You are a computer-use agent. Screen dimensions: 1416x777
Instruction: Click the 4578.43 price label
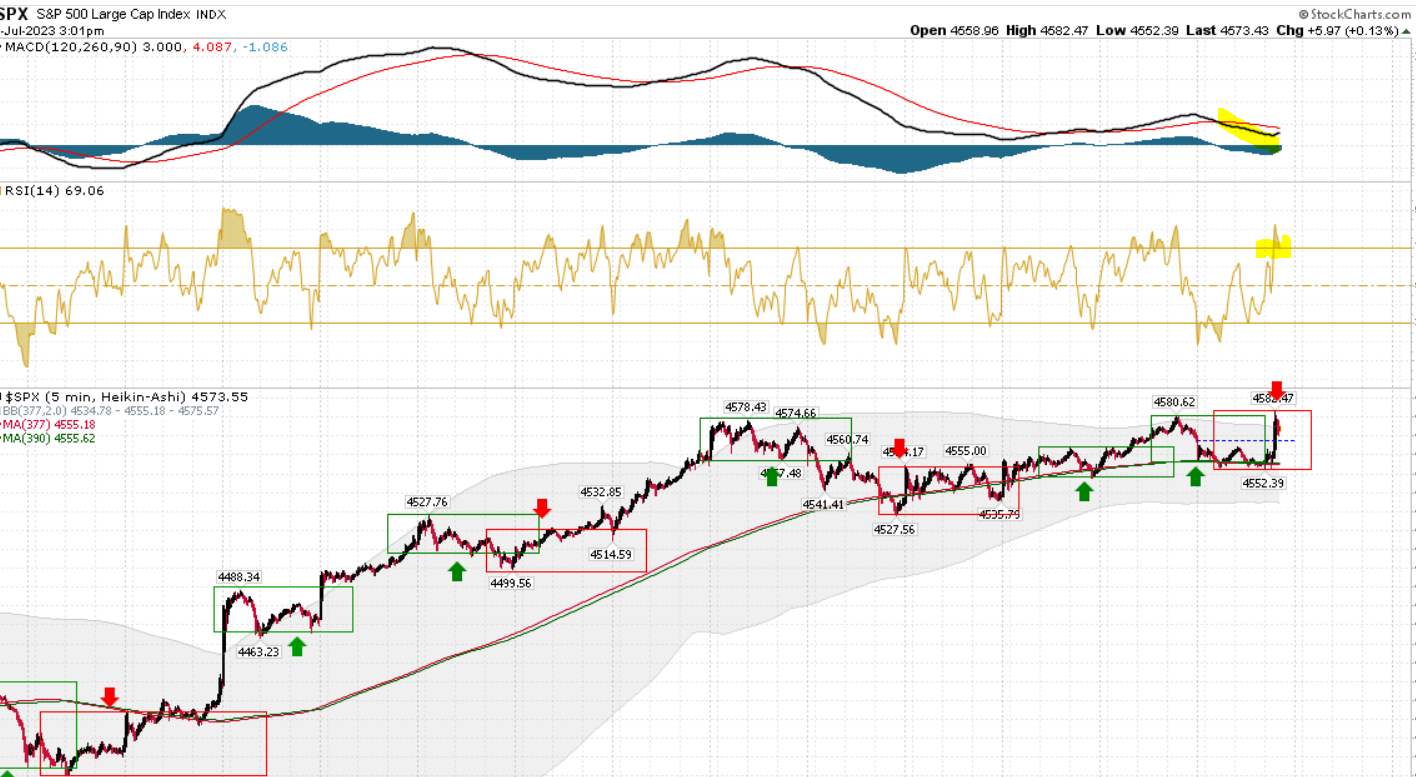pyautogui.click(x=746, y=408)
